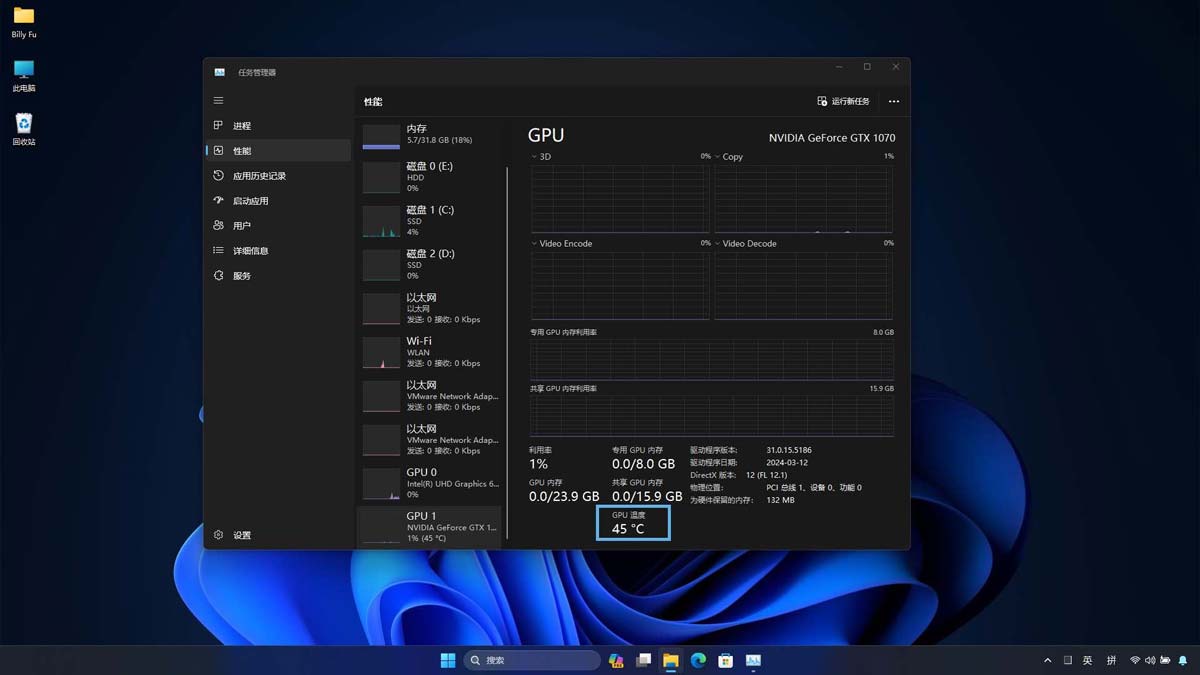Select 内存 memory in the resource list
Image resolution: width=1200 pixels, height=675 pixels.
coord(430,135)
